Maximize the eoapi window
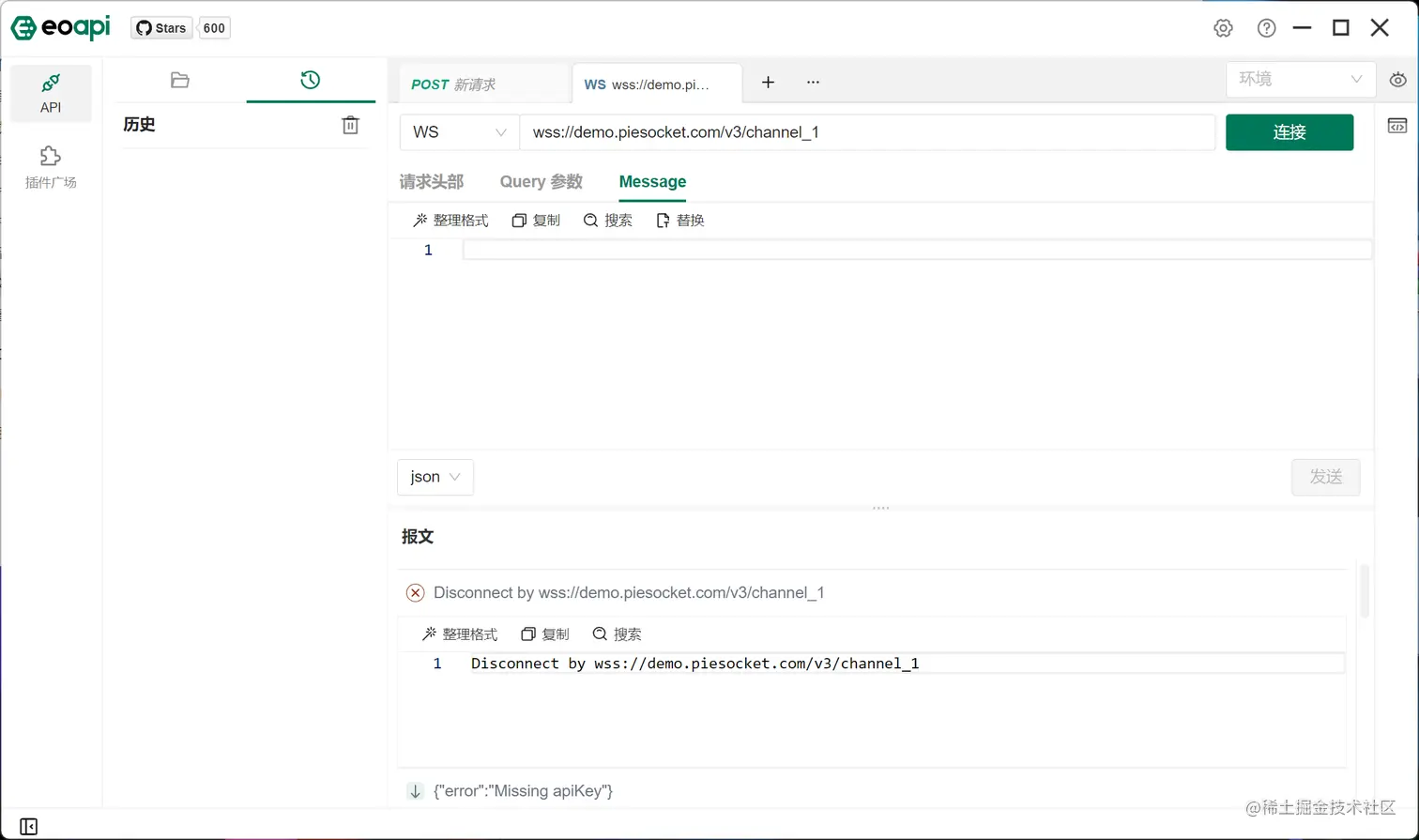Image resolution: width=1419 pixels, height=840 pixels. click(1341, 28)
